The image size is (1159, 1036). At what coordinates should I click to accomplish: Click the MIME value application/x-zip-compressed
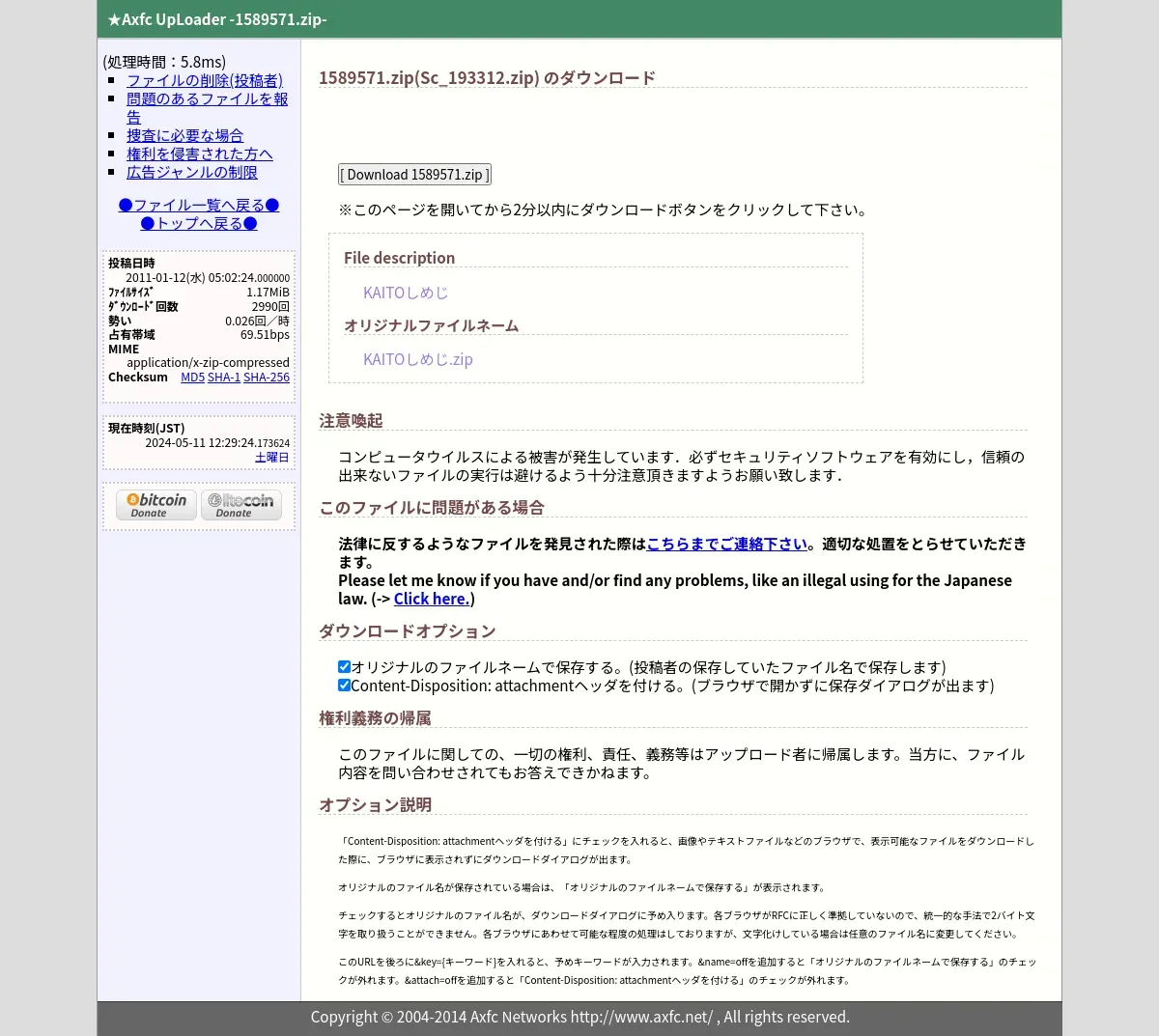pyautogui.click(x=208, y=363)
